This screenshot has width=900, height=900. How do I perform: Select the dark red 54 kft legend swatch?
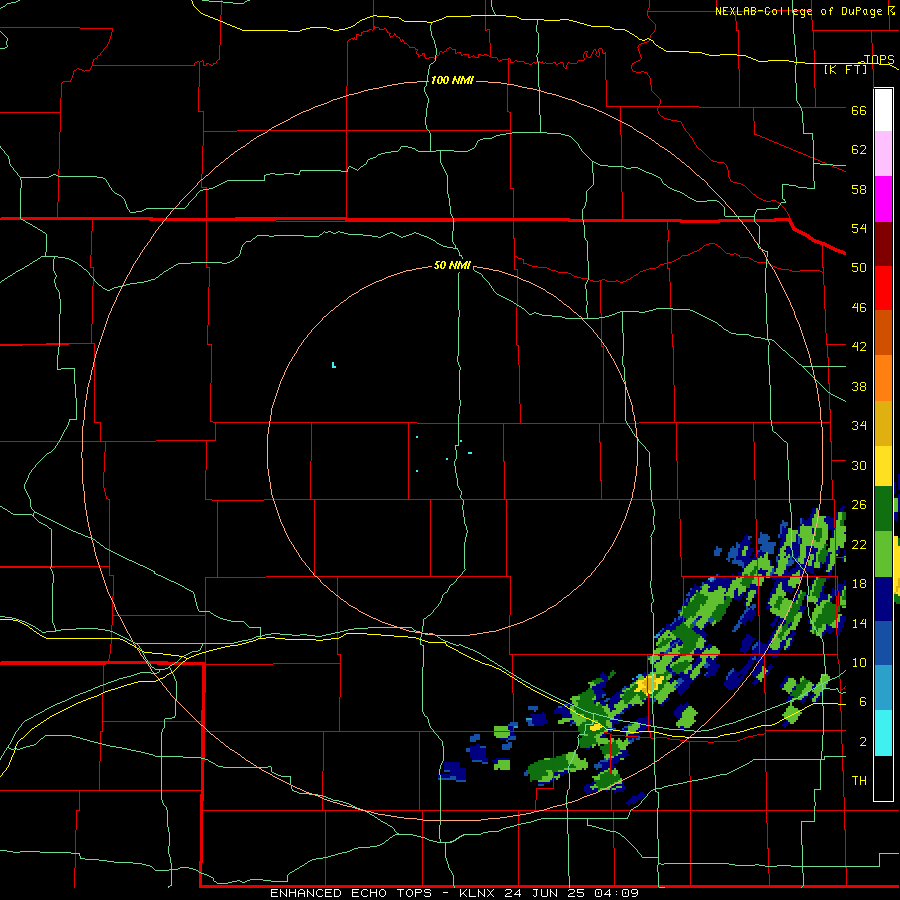click(883, 243)
